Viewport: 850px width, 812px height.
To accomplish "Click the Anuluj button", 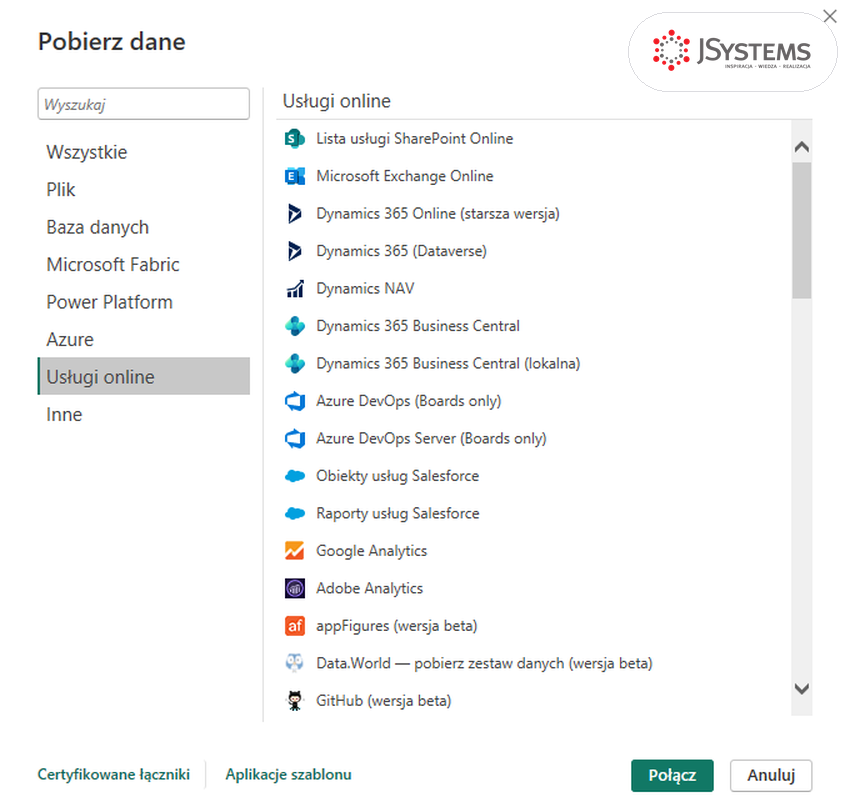I will (771, 776).
